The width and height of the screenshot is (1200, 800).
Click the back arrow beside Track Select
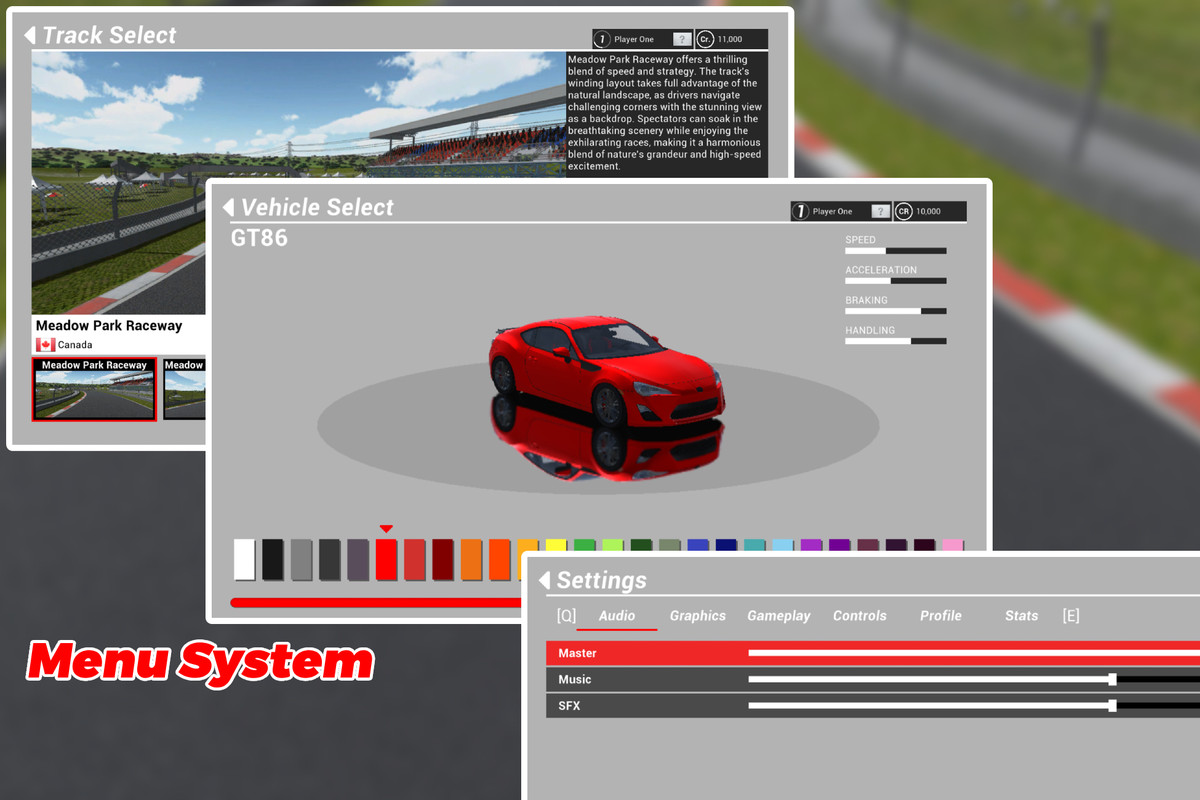point(30,35)
